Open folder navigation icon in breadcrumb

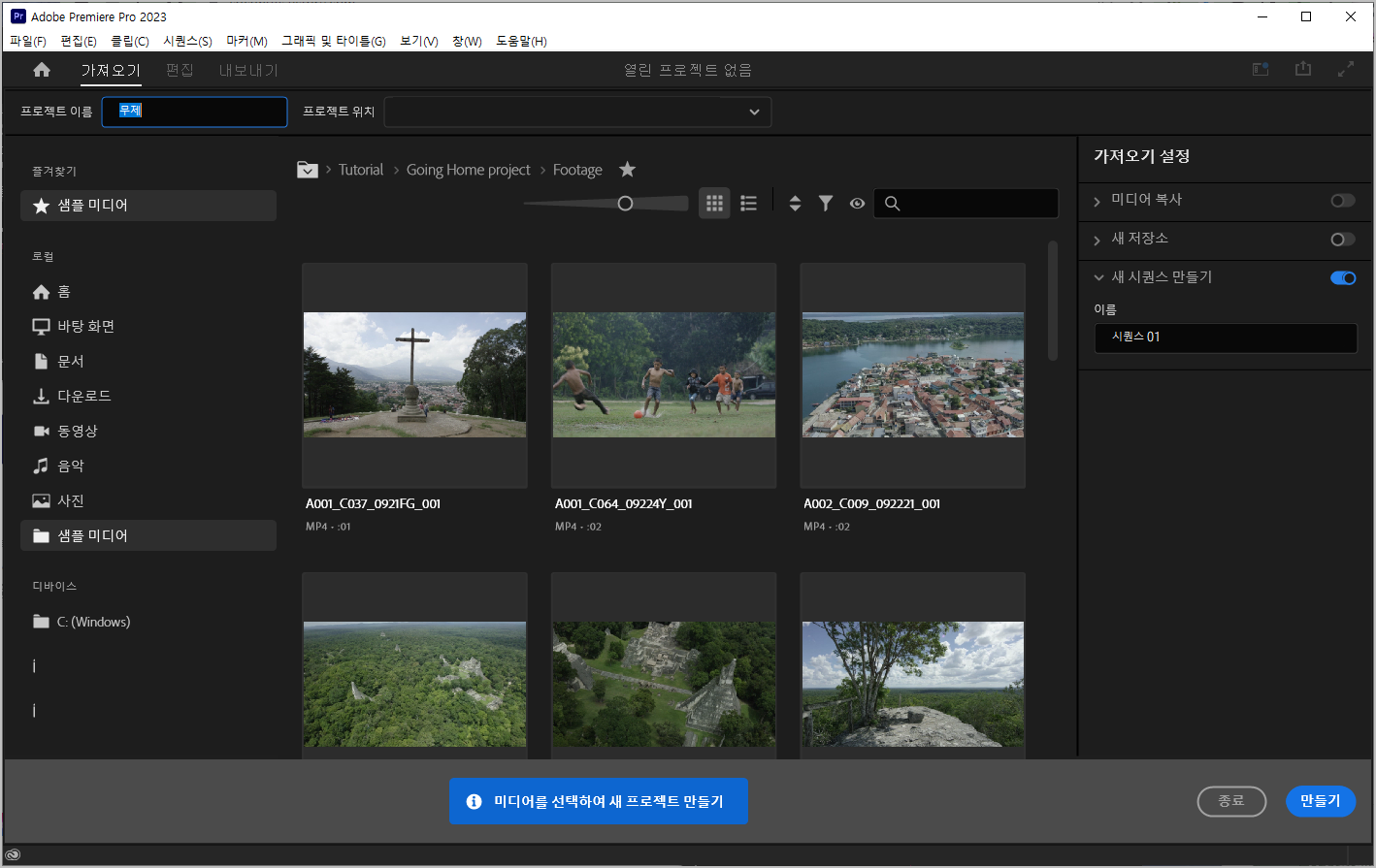click(x=308, y=170)
